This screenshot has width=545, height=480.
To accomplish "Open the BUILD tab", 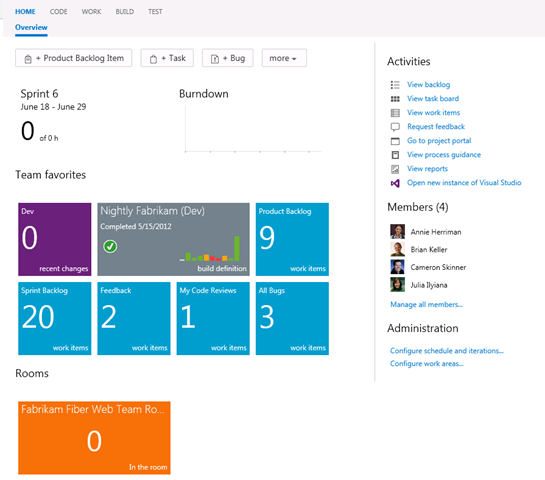I will 125,12.
